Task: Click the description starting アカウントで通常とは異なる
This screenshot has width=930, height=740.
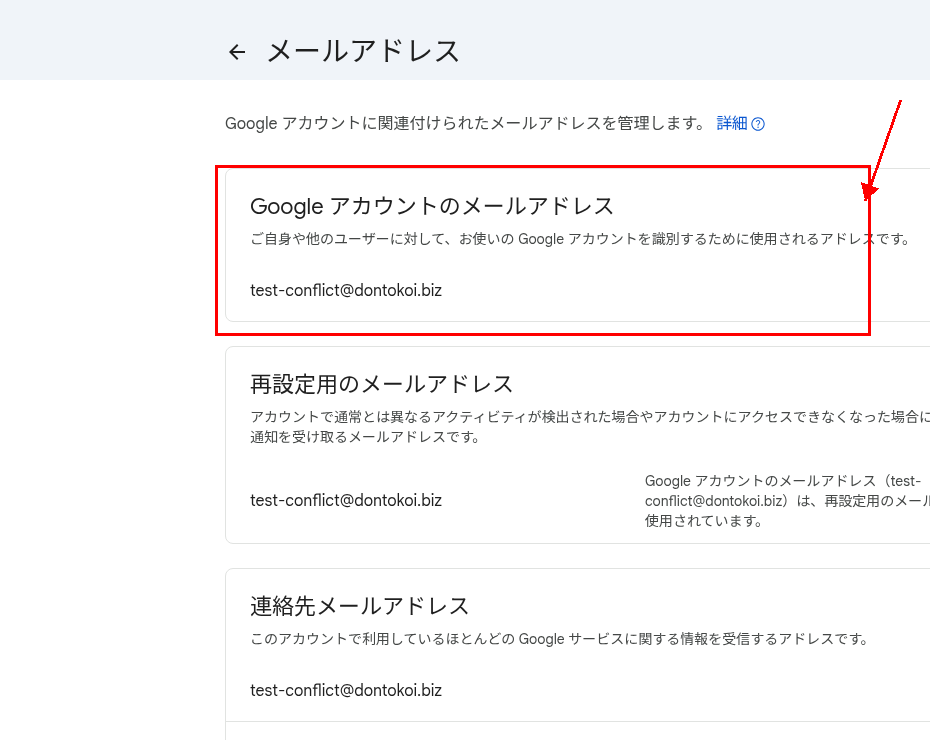Action: 590,427
